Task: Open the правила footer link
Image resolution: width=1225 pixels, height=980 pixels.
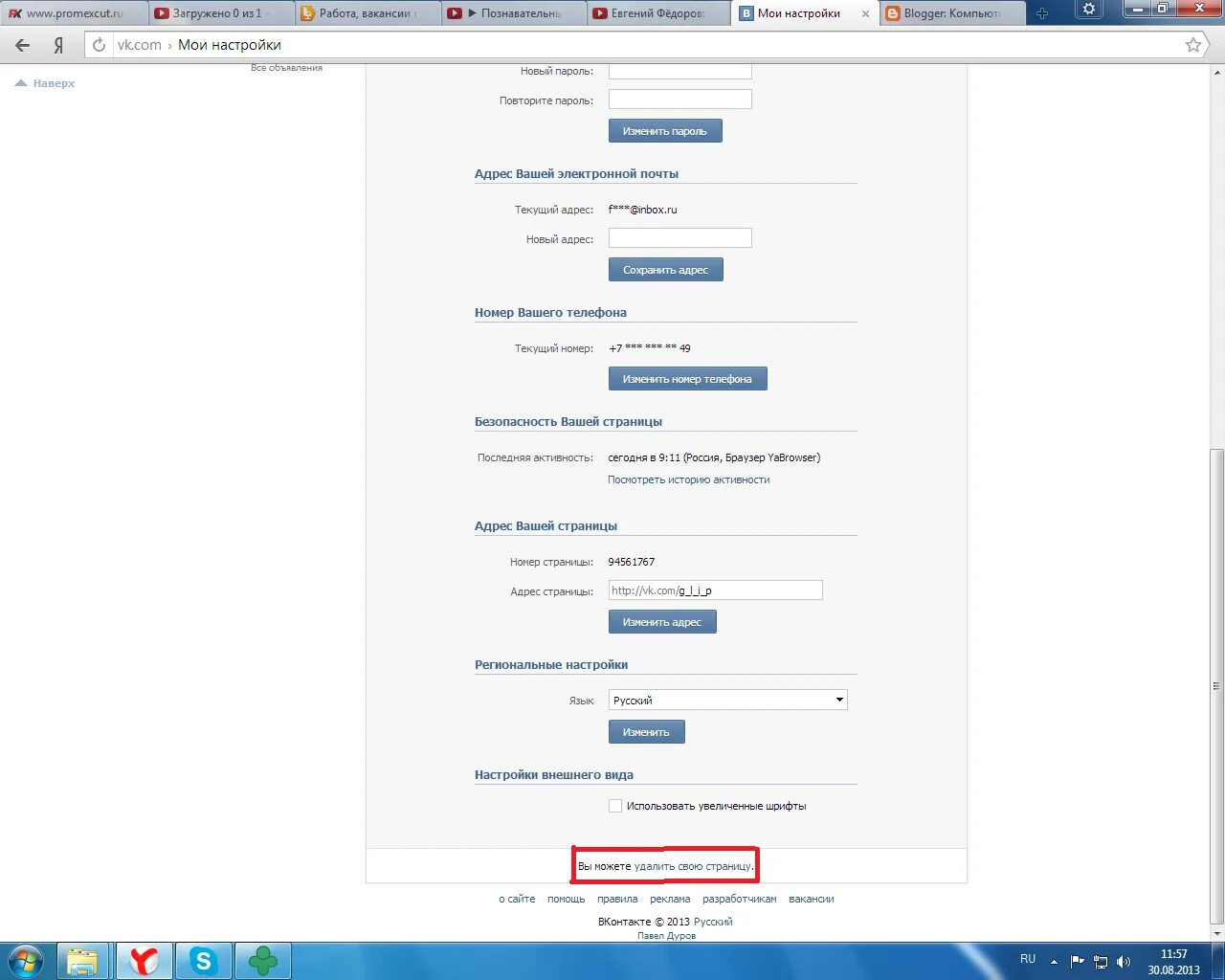Action: point(617,899)
